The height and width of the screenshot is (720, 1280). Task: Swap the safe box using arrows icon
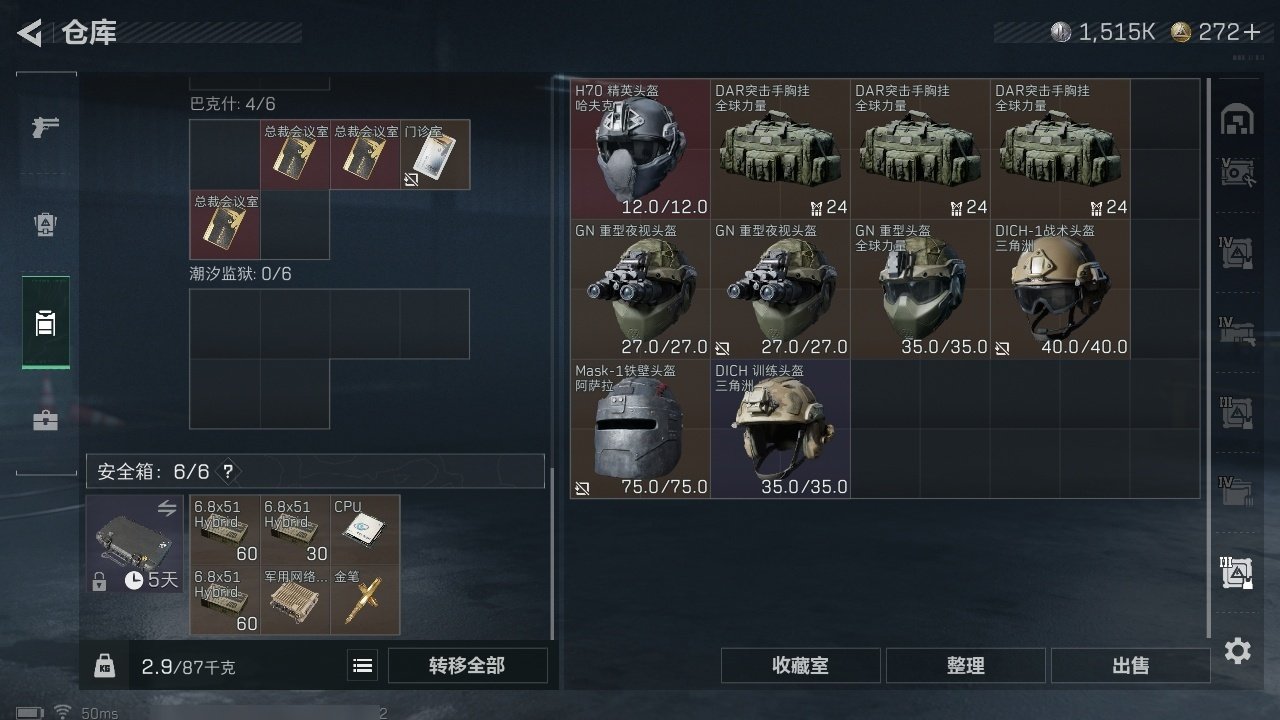click(x=167, y=509)
